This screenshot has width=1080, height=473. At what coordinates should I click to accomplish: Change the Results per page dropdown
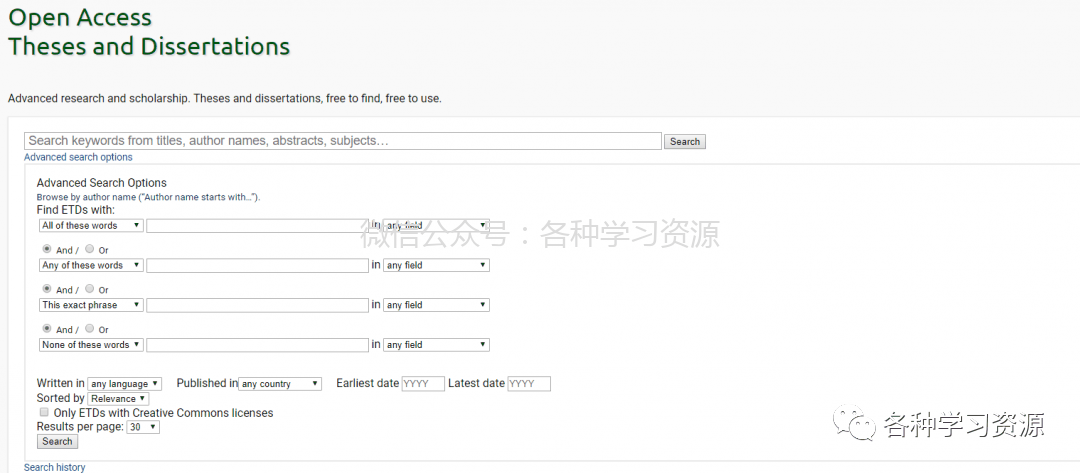pos(143,427)
